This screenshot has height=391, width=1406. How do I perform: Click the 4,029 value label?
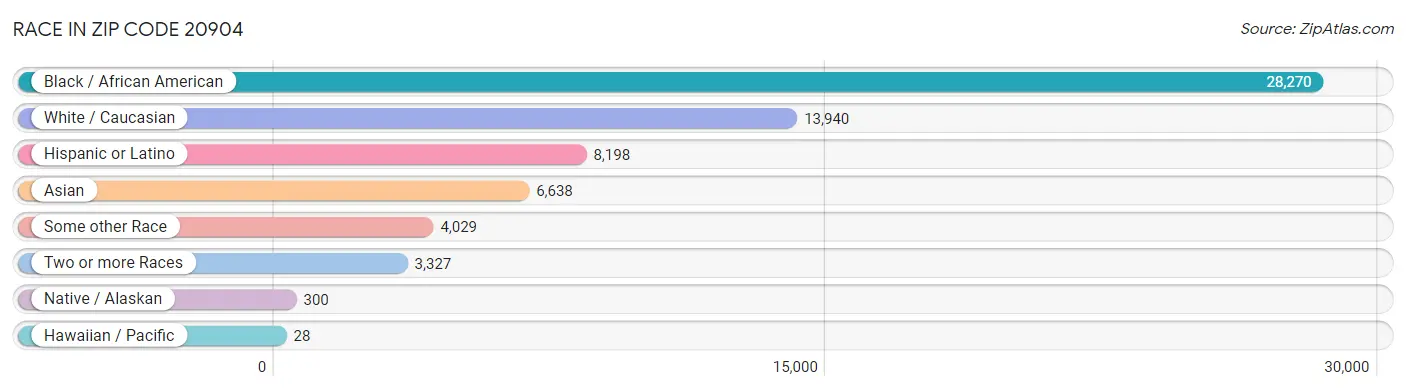pyautogui.click(x=458, y=226)
